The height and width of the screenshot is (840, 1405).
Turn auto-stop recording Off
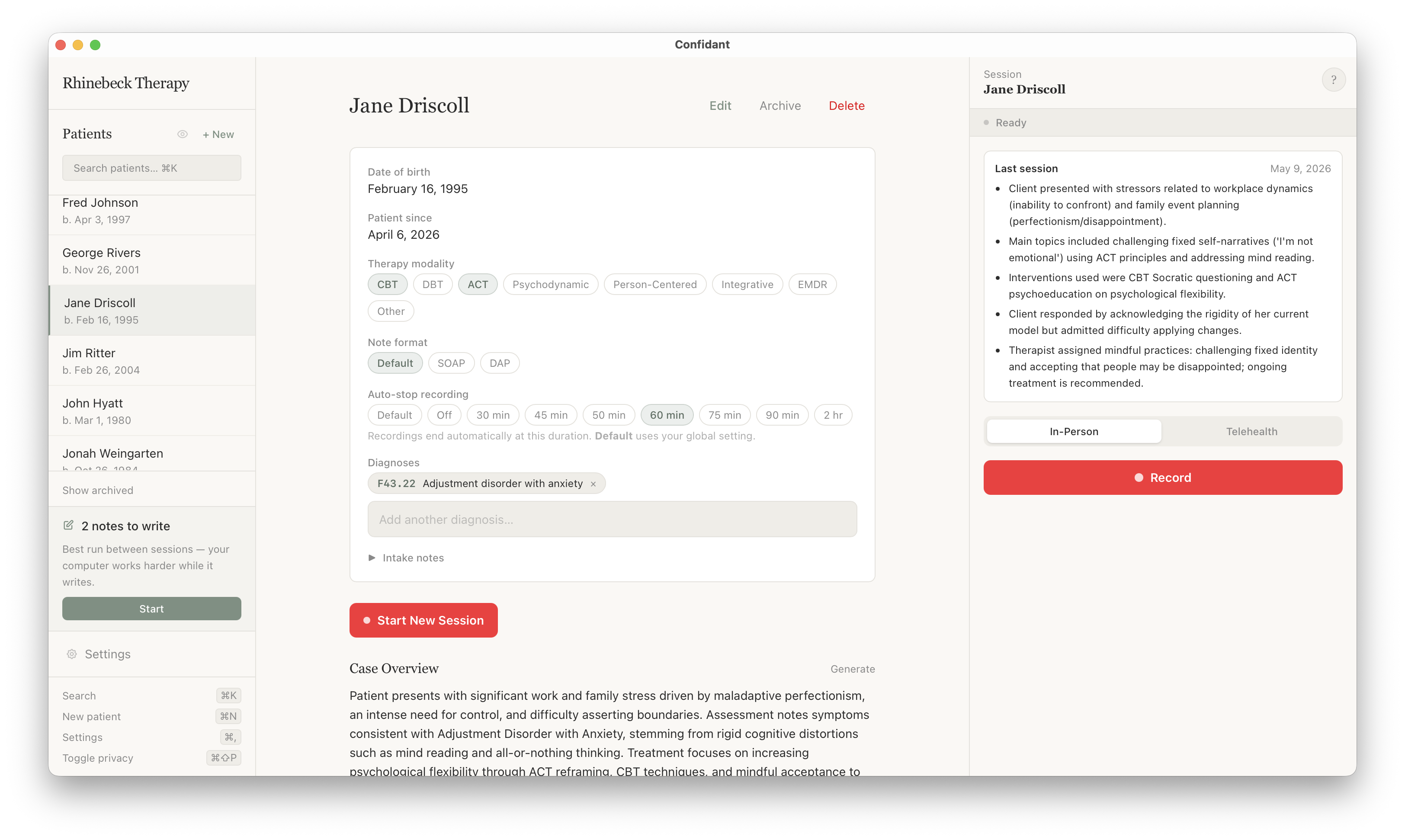click(x=444, y=415)
